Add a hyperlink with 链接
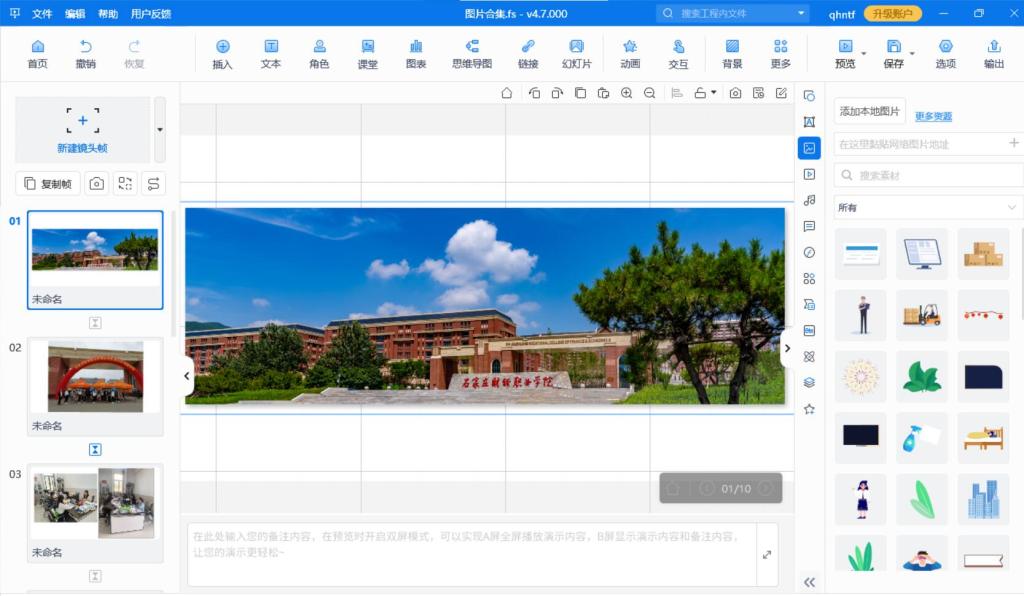The width and height of the screenshot is (1024, 596). click(528, 54)
